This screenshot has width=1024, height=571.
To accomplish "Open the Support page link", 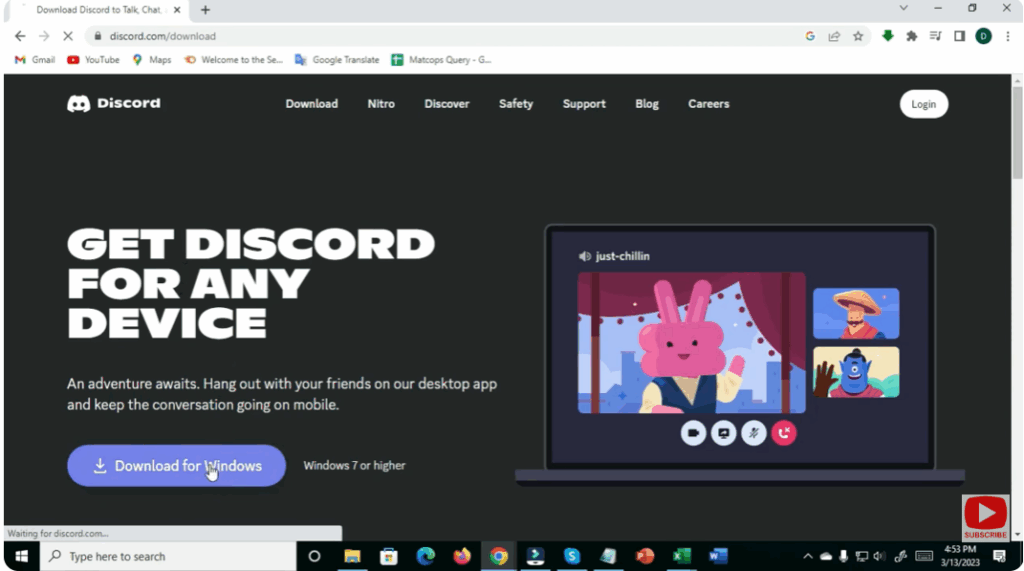I will [584, 104].
